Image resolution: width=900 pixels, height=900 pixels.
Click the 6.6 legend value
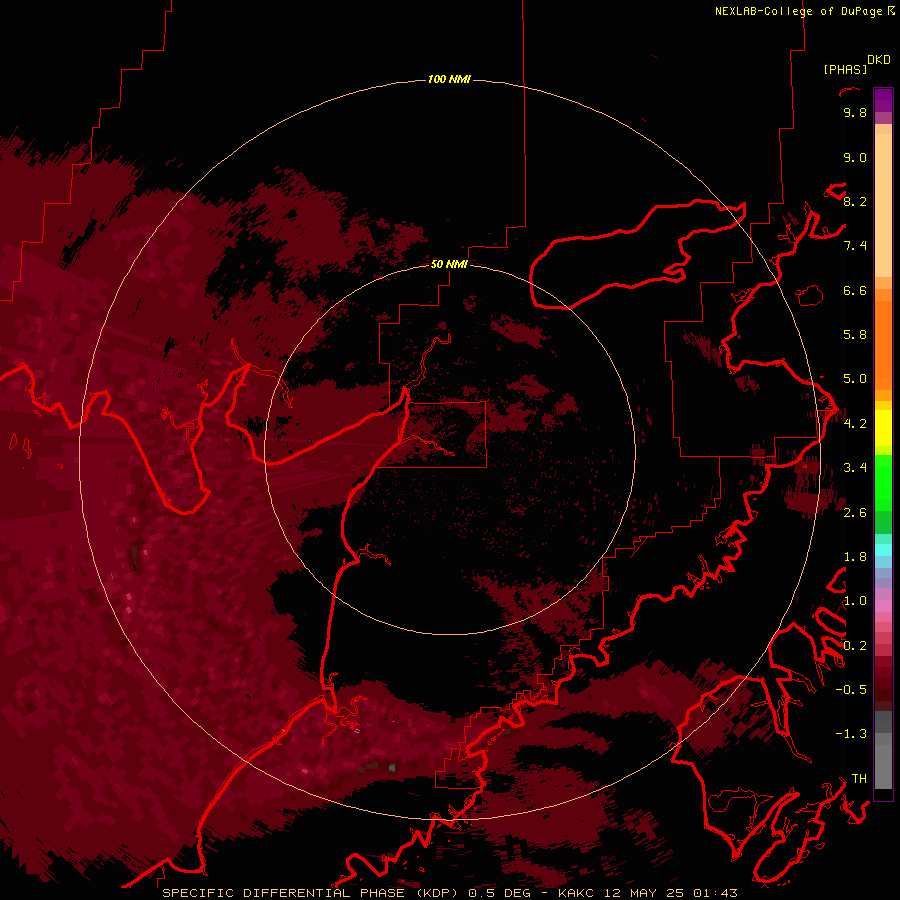[855, 290]
